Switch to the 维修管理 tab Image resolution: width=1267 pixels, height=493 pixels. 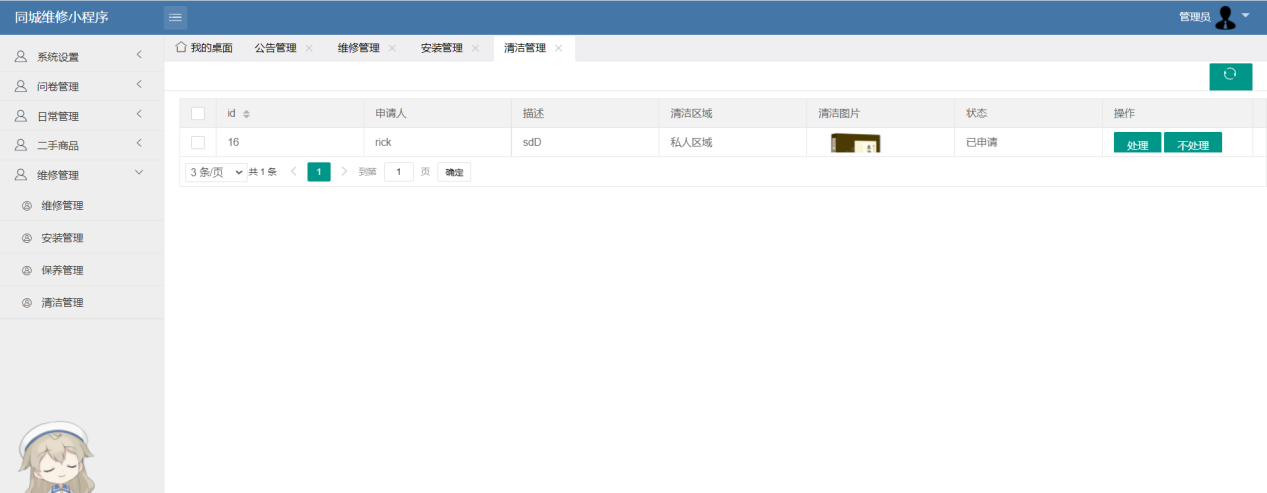point(358,48)
